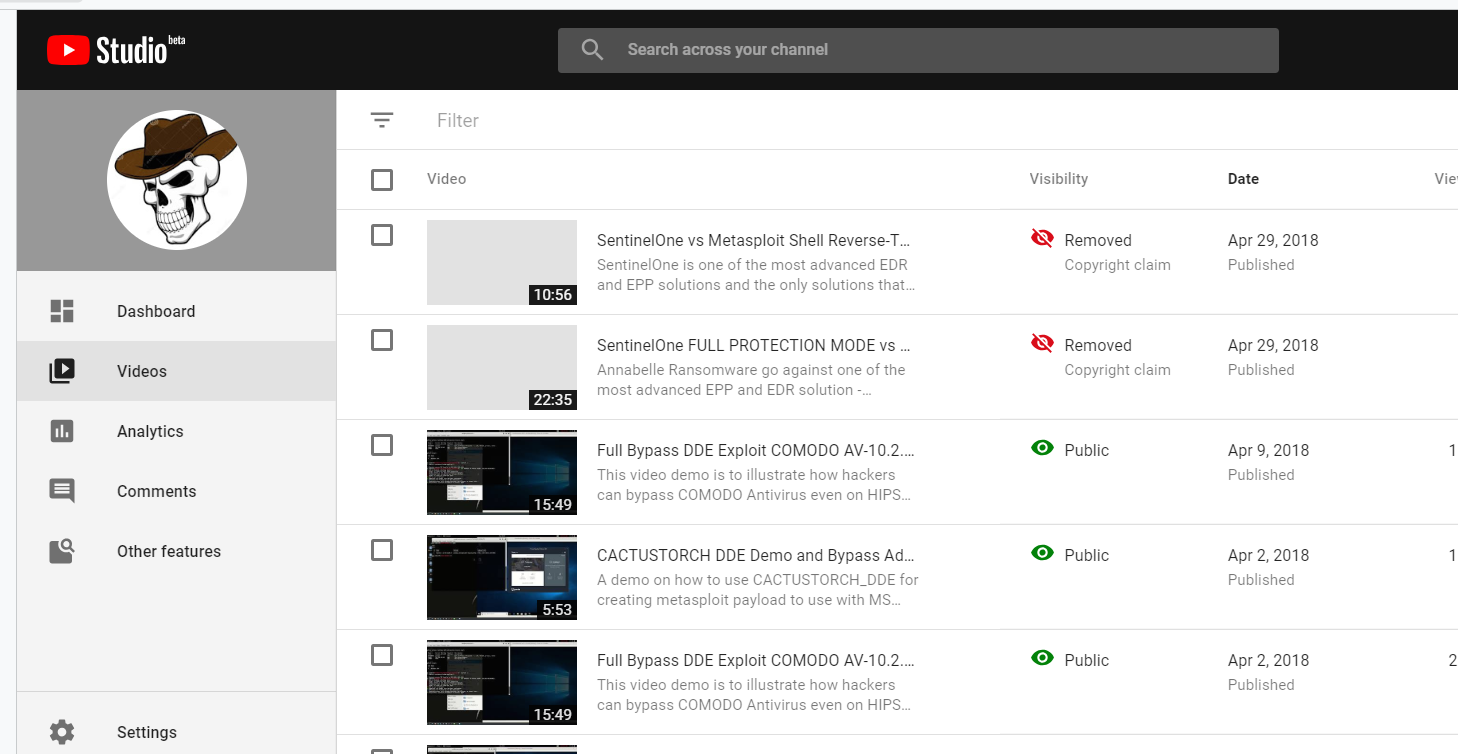Go to Videos in the sidebar
This screenshot has height=754, width=1458.
tap(176, 371)
